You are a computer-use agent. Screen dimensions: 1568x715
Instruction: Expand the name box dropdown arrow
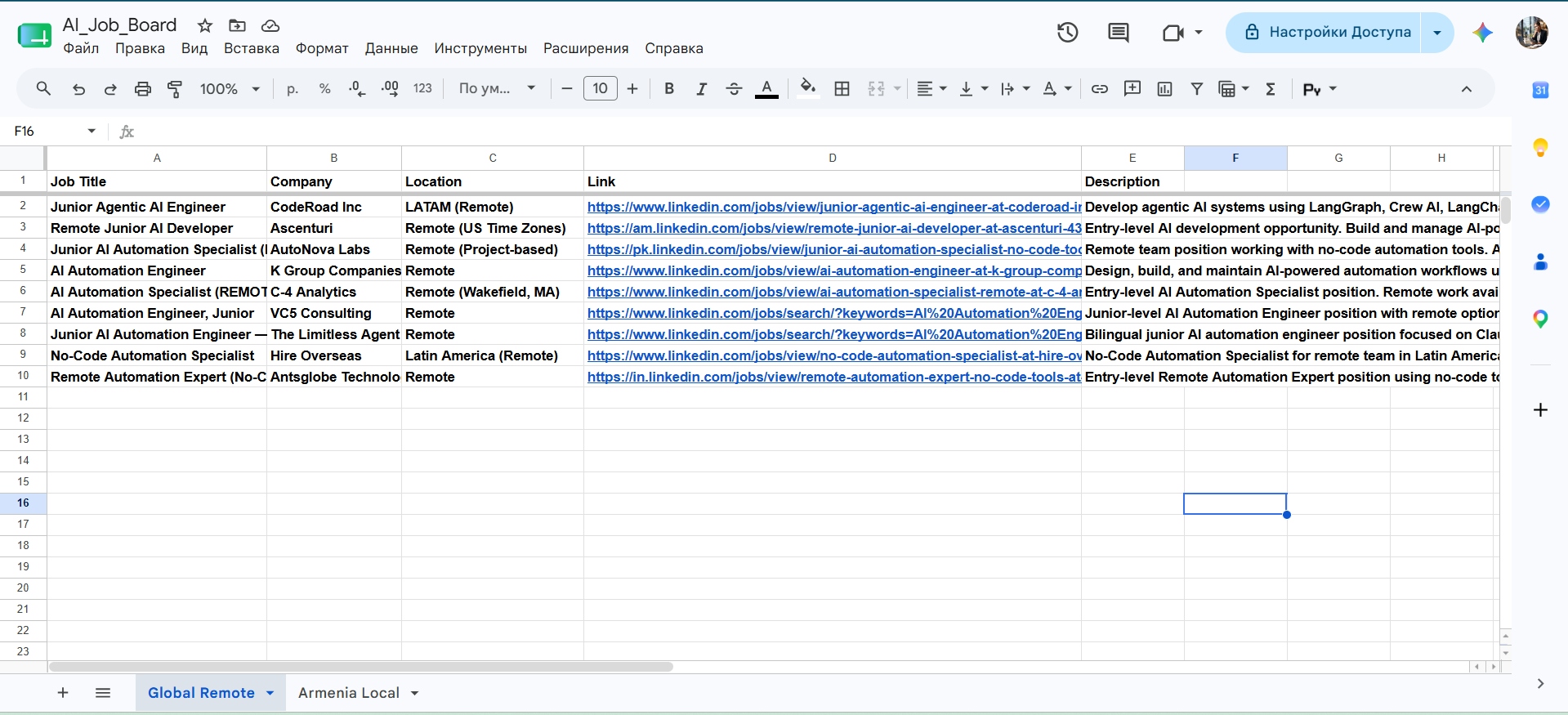[x=92, y=131]
